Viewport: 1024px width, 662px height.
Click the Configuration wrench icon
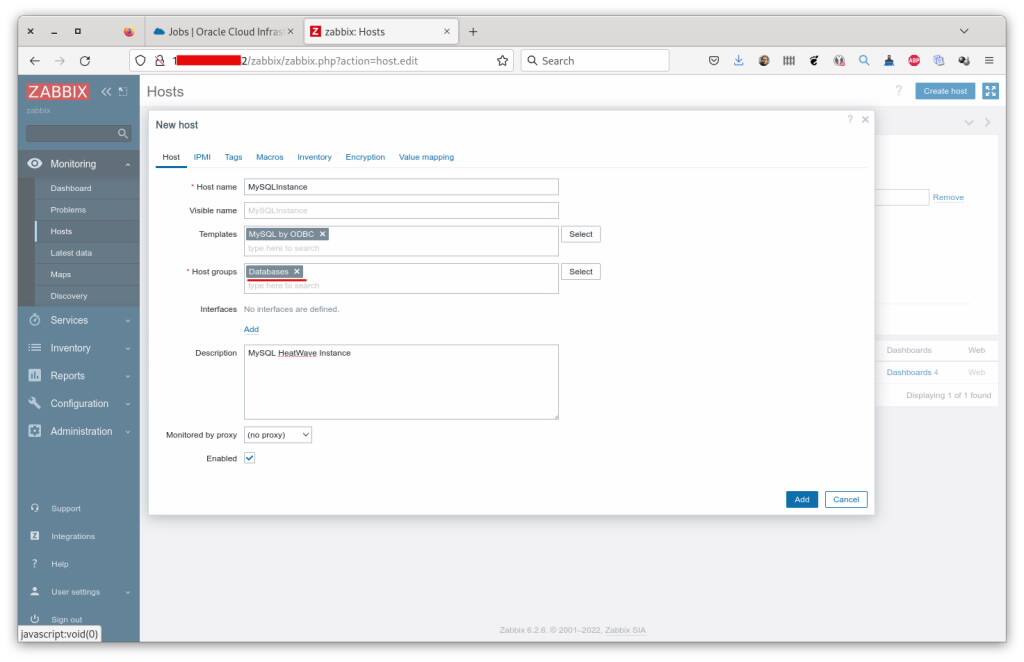(x=35, y=403)
